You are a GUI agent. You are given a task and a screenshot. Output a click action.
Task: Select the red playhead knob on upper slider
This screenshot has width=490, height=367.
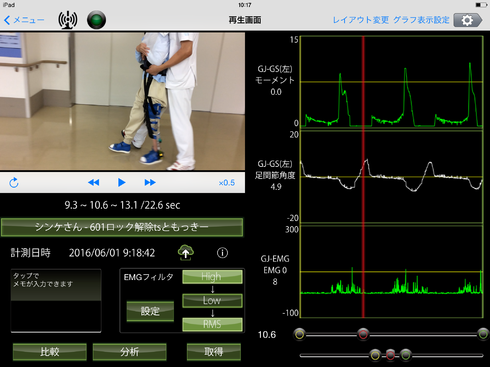click(x=363, y=334)
